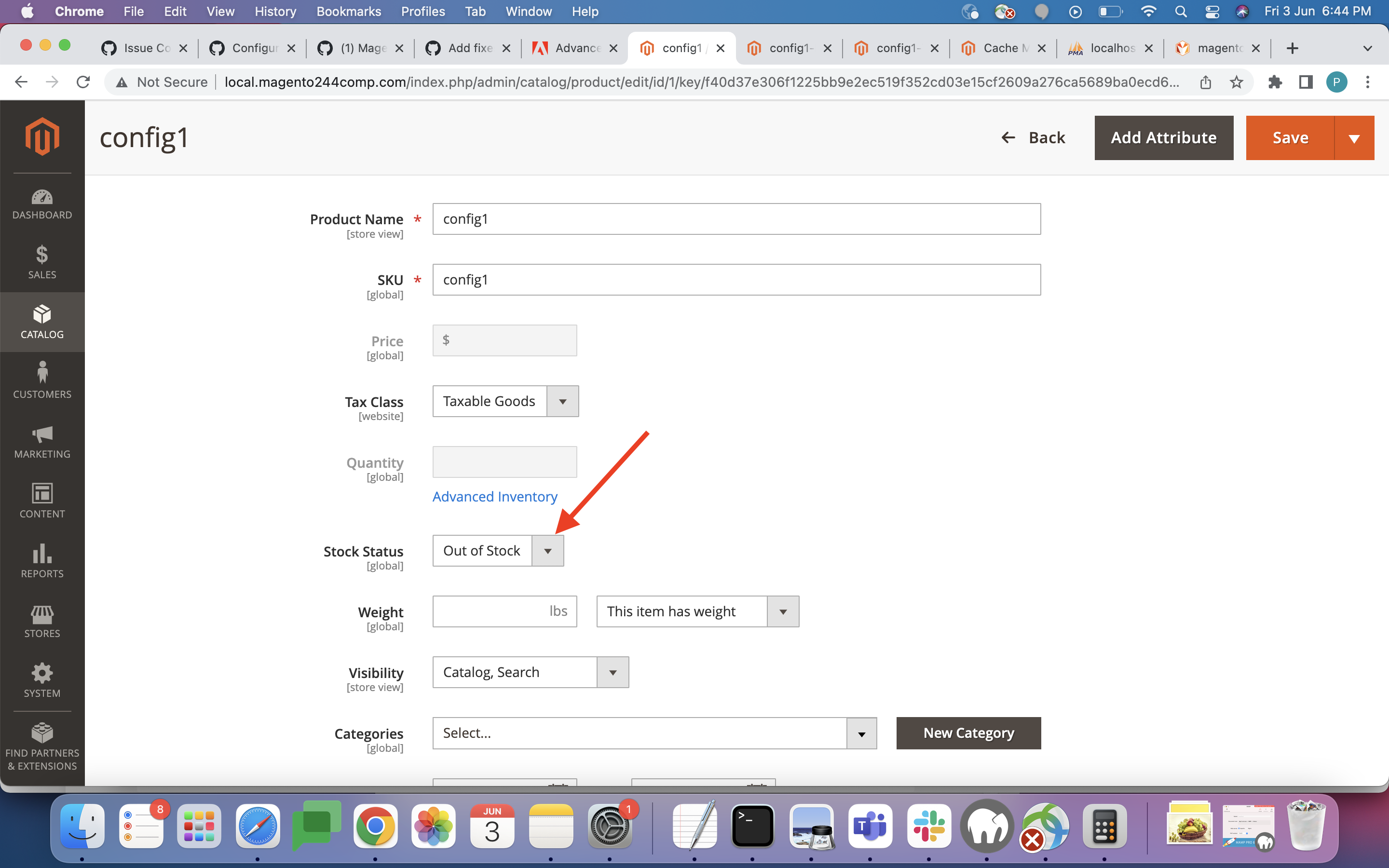Click inside the Quantity input field
The height and width of the screenshot is (868, 1389).
coord(504,461)
